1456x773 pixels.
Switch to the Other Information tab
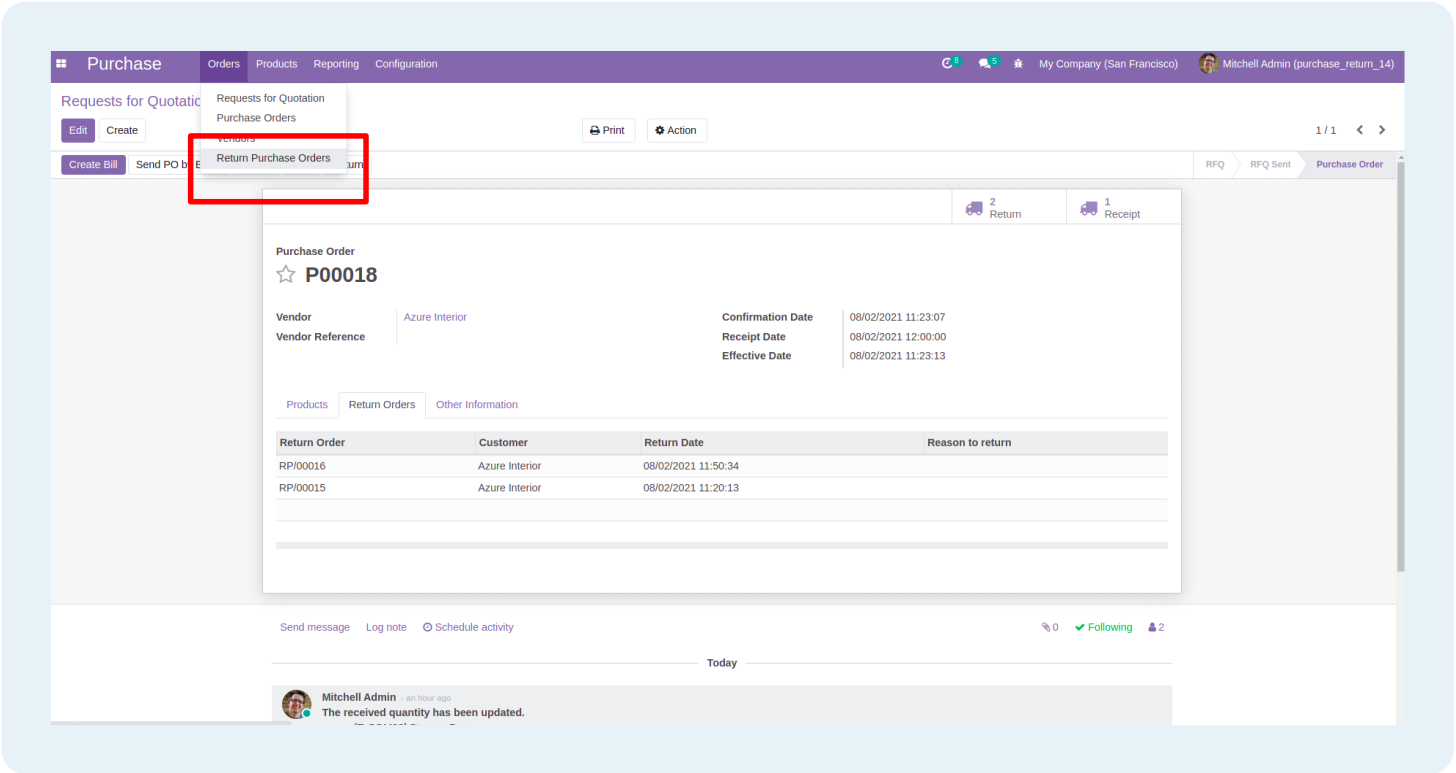coord(477,405)
